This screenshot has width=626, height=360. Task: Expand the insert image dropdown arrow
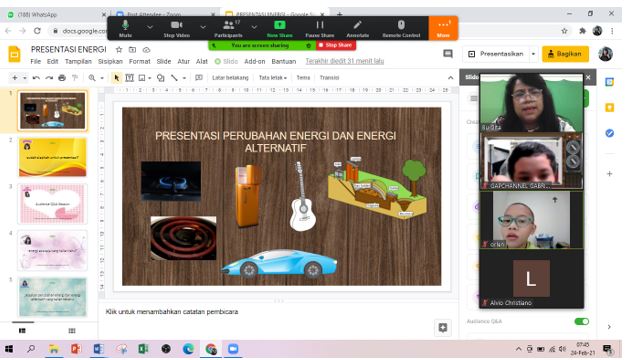click(150, 78)
